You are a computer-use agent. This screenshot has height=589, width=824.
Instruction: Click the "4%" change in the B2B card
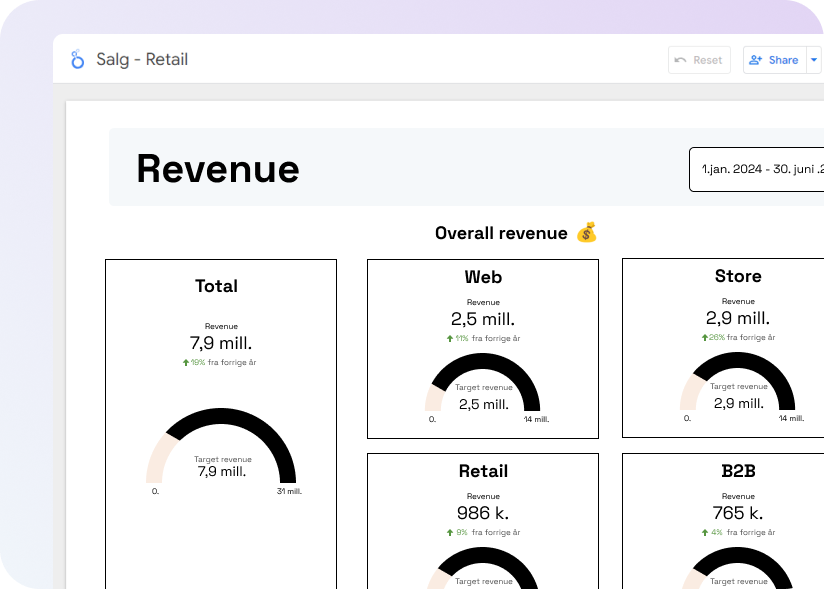[717, 532]
